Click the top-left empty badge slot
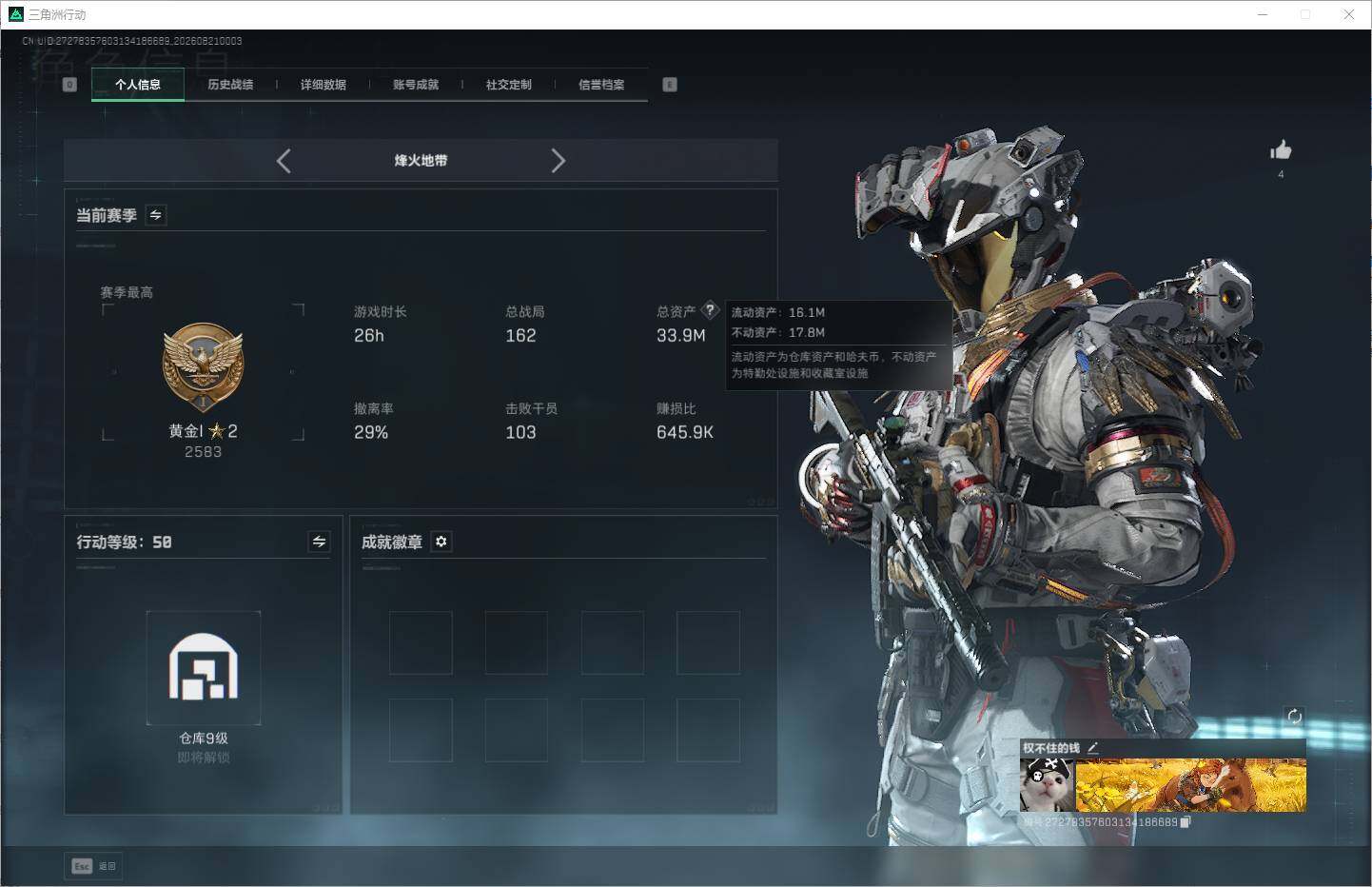 pos(421,642)
